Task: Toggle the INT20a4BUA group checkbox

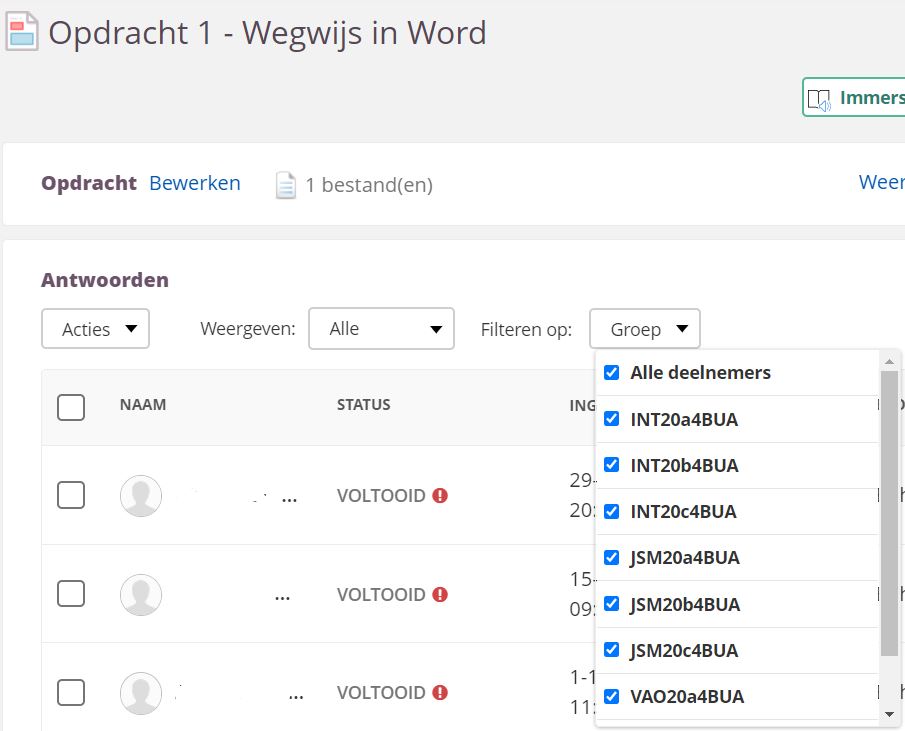Action: pos(612,419)
